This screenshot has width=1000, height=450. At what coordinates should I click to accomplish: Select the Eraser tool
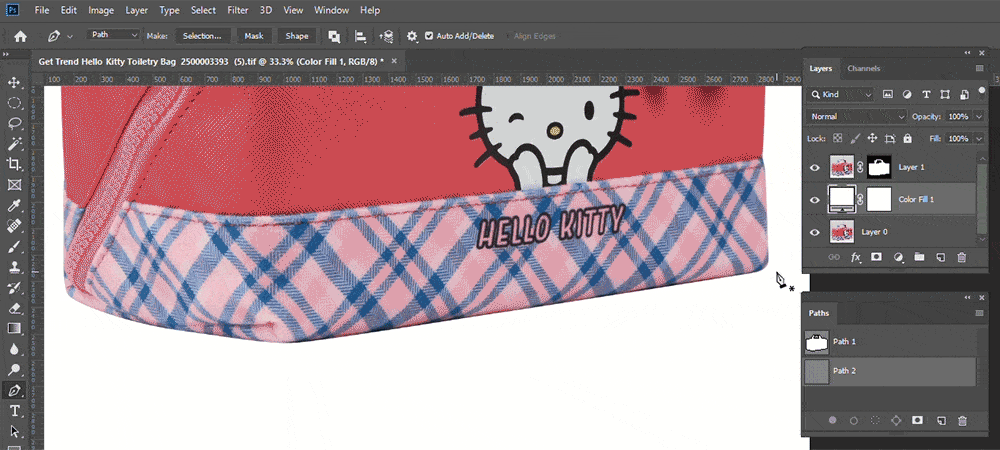click(14, 308)
